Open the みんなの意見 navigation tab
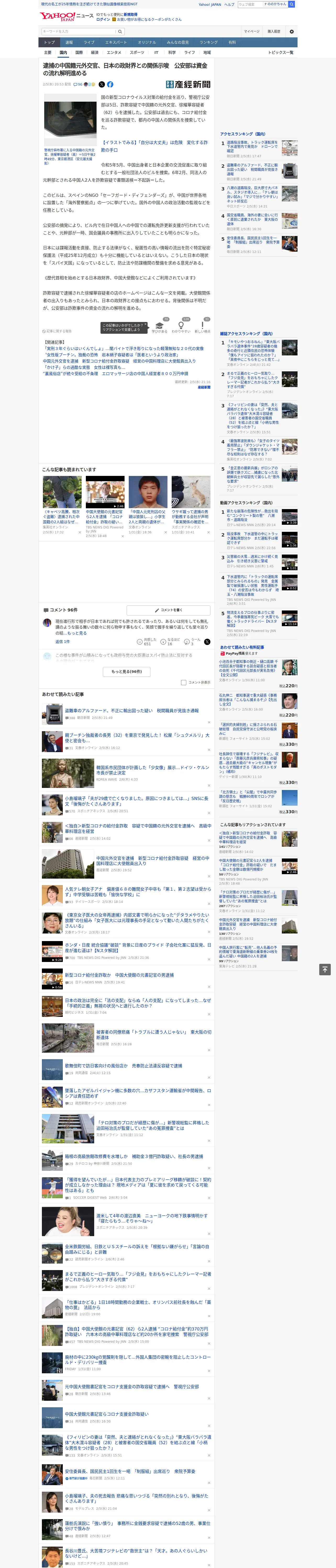 (x=177, y=43)
